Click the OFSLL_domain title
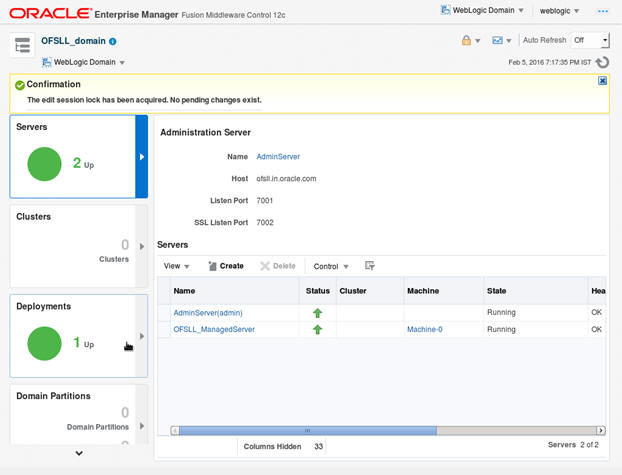The image size is (622, 475). (x=73, y=41)
